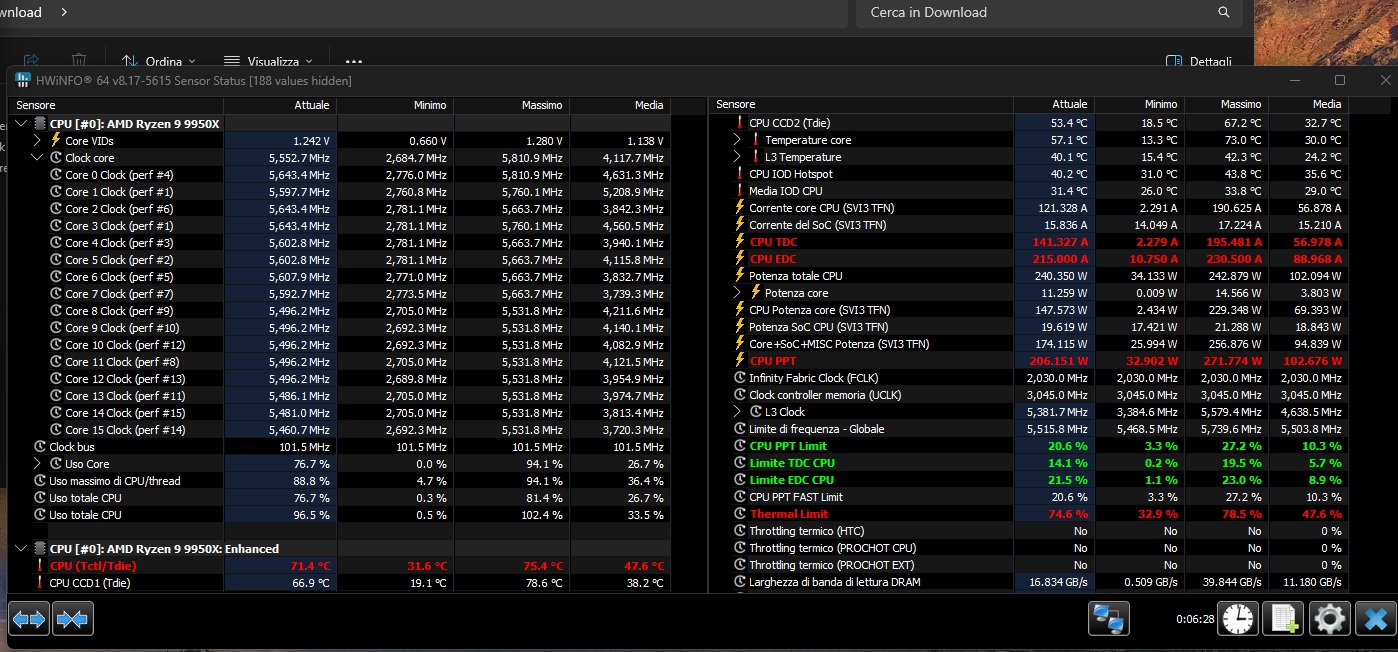Expand the L3 Clock node

[x=739, y=412]
